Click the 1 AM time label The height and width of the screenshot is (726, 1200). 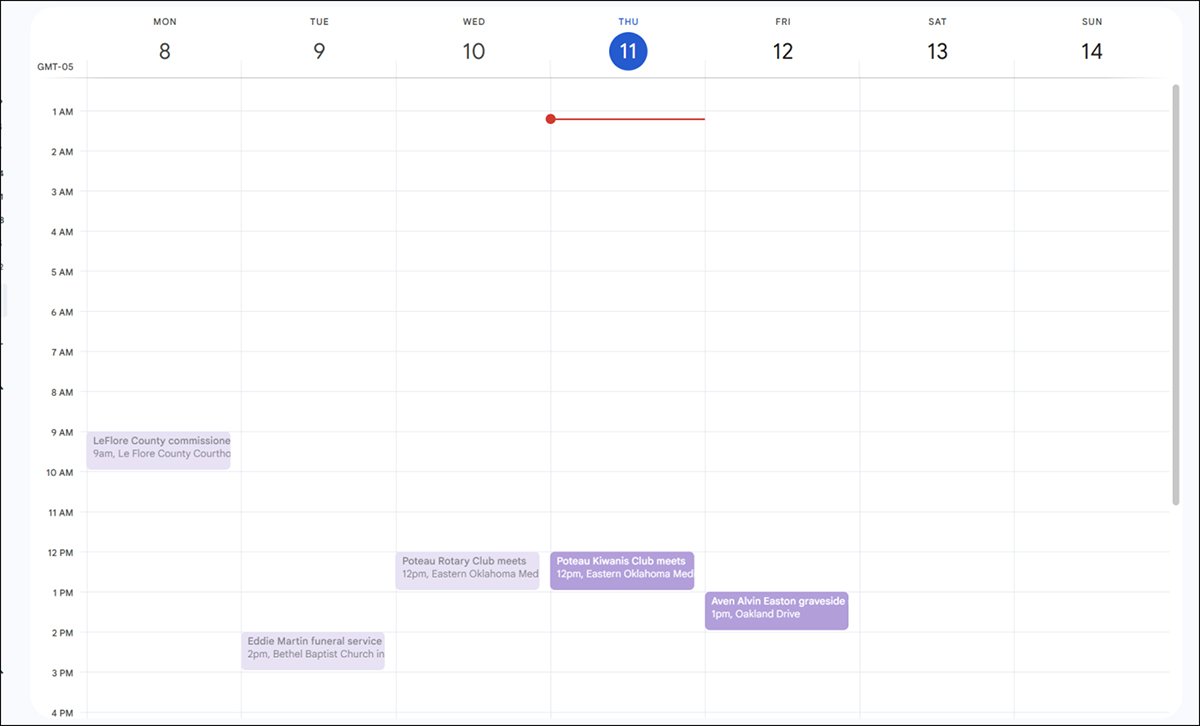coord(62,112)
